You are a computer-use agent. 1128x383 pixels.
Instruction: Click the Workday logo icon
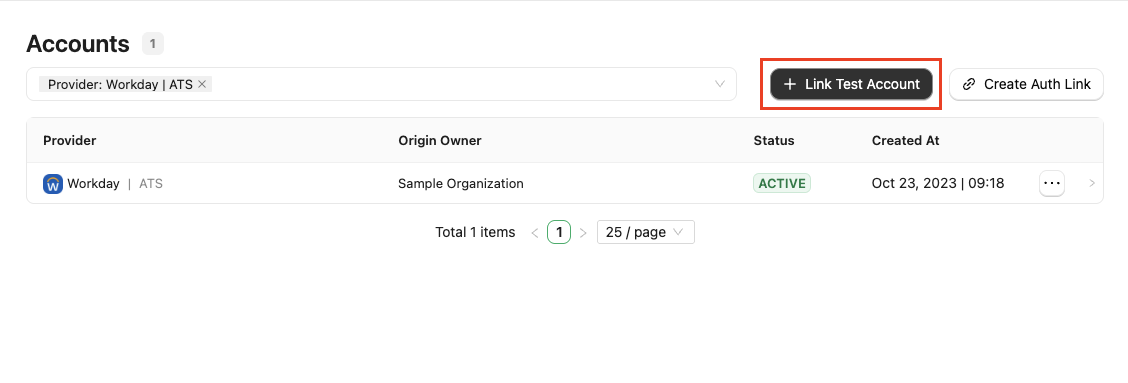coord(53,184)
